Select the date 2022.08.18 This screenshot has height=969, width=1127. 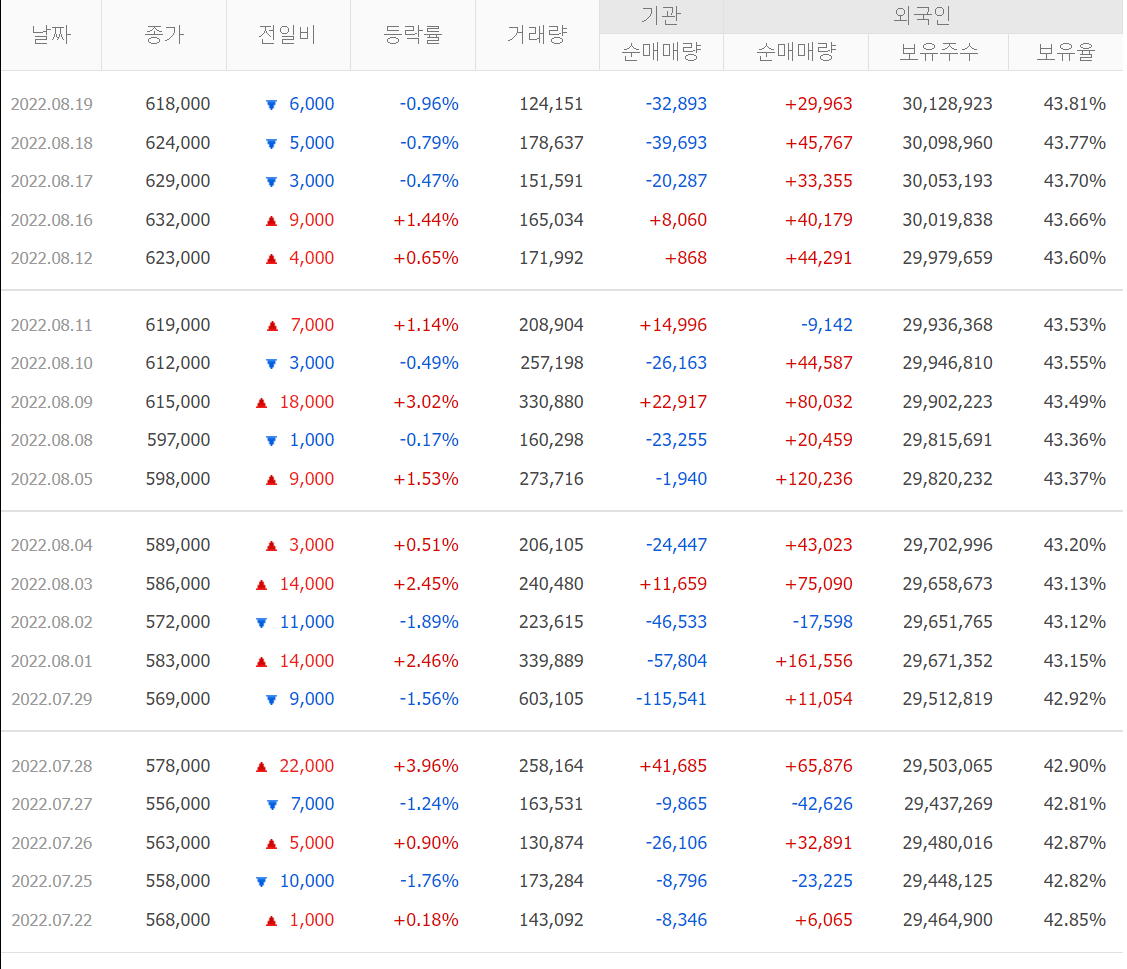[x=52, y=143]
